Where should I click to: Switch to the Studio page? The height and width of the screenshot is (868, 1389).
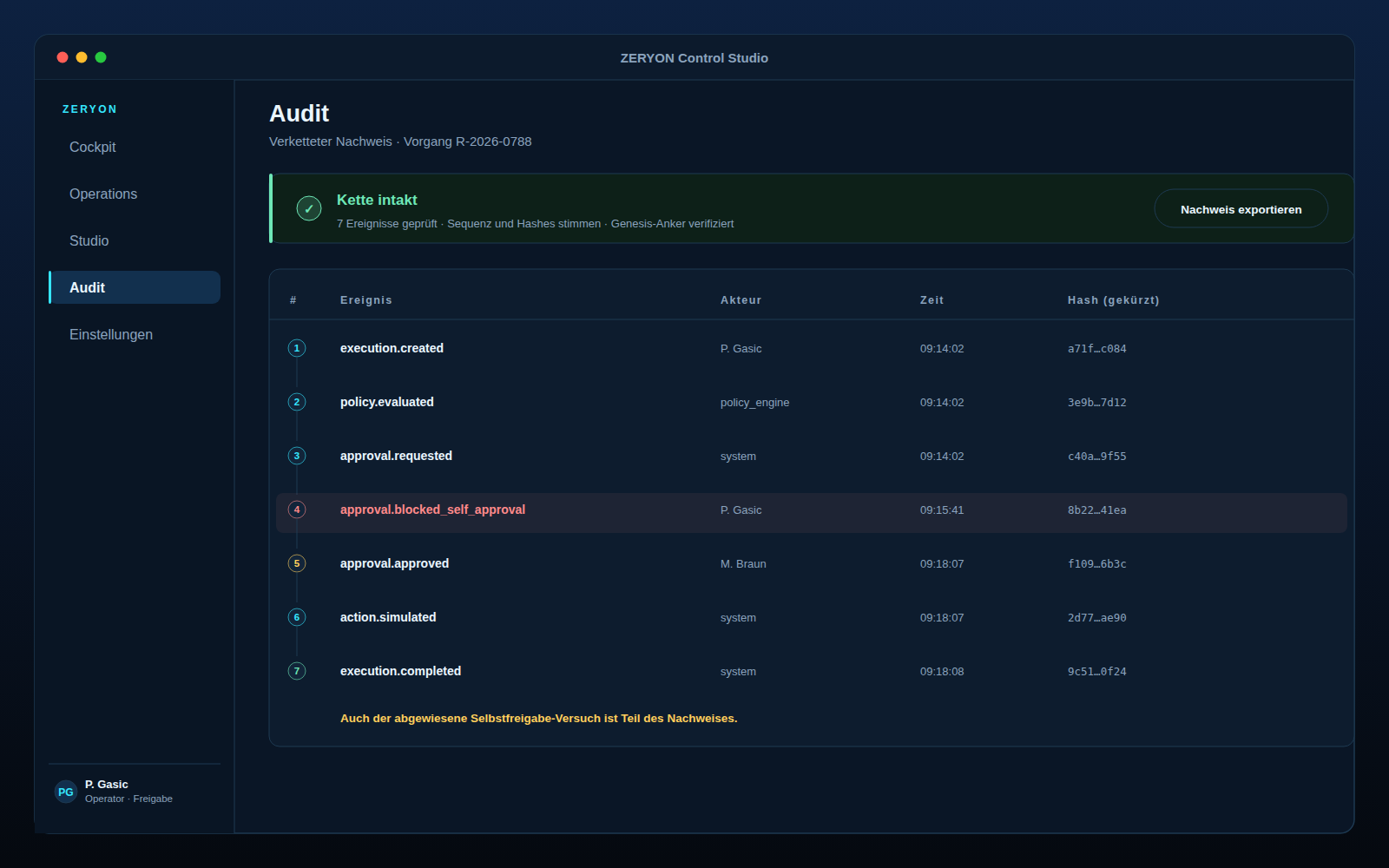point(135,240)
